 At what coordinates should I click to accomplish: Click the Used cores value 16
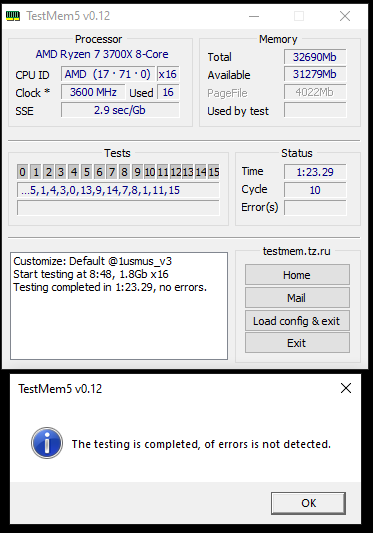pos(168,92)
